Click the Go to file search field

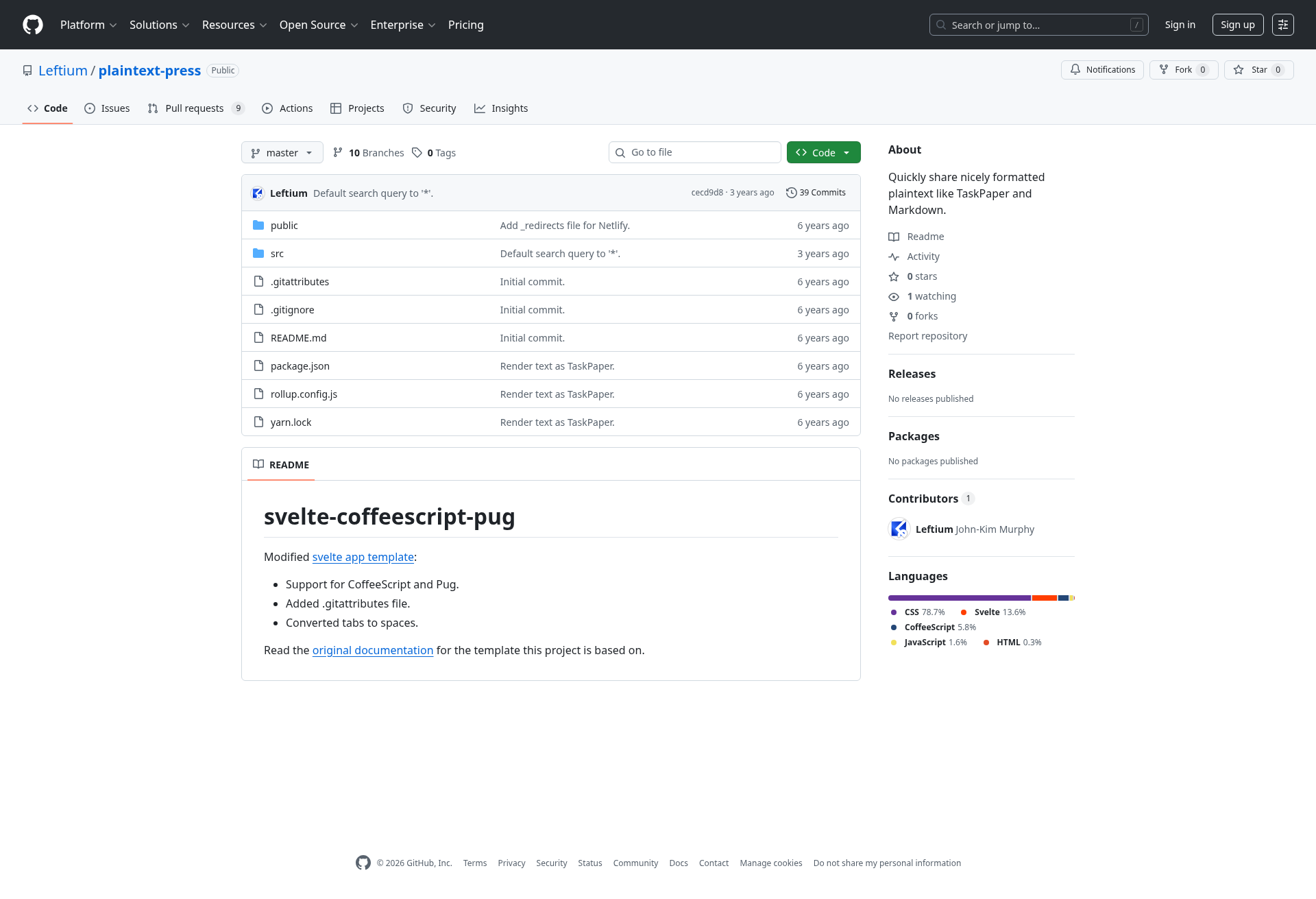[x=695, y=152]
